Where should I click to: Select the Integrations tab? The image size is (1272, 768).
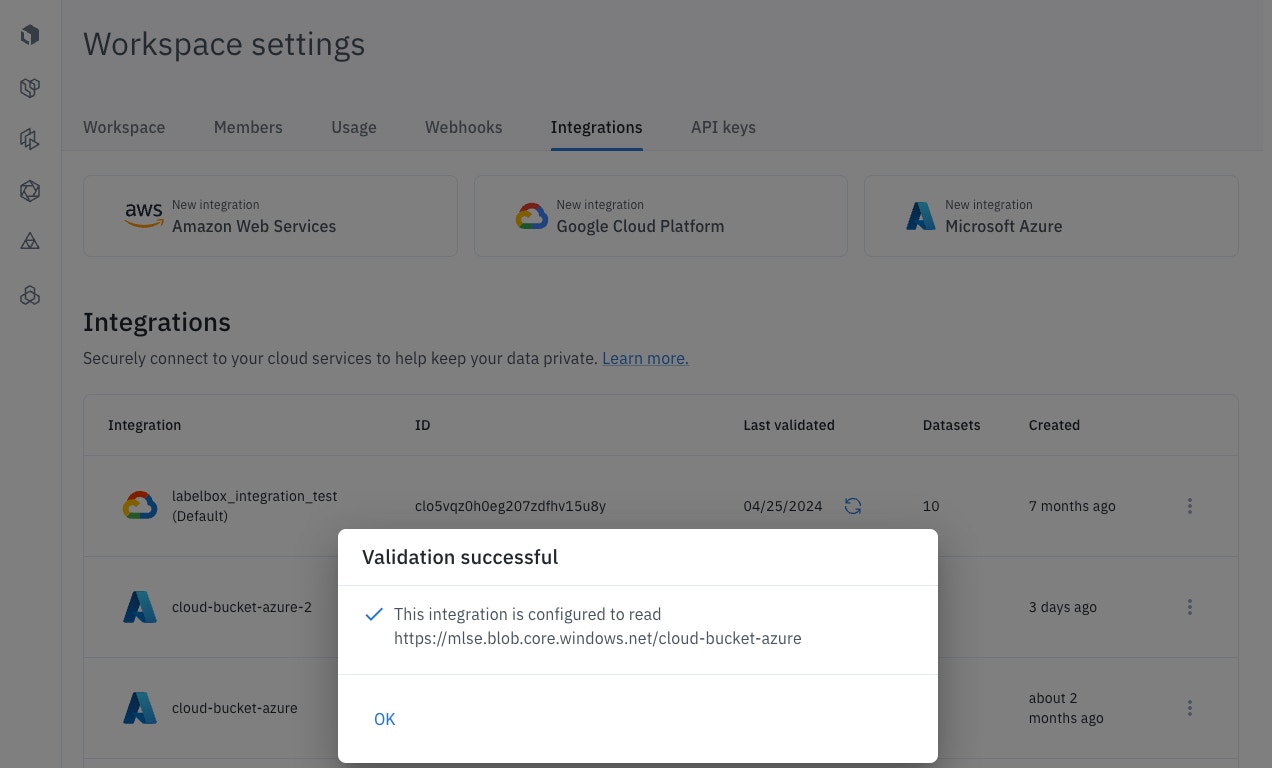[x=597, y=127]
